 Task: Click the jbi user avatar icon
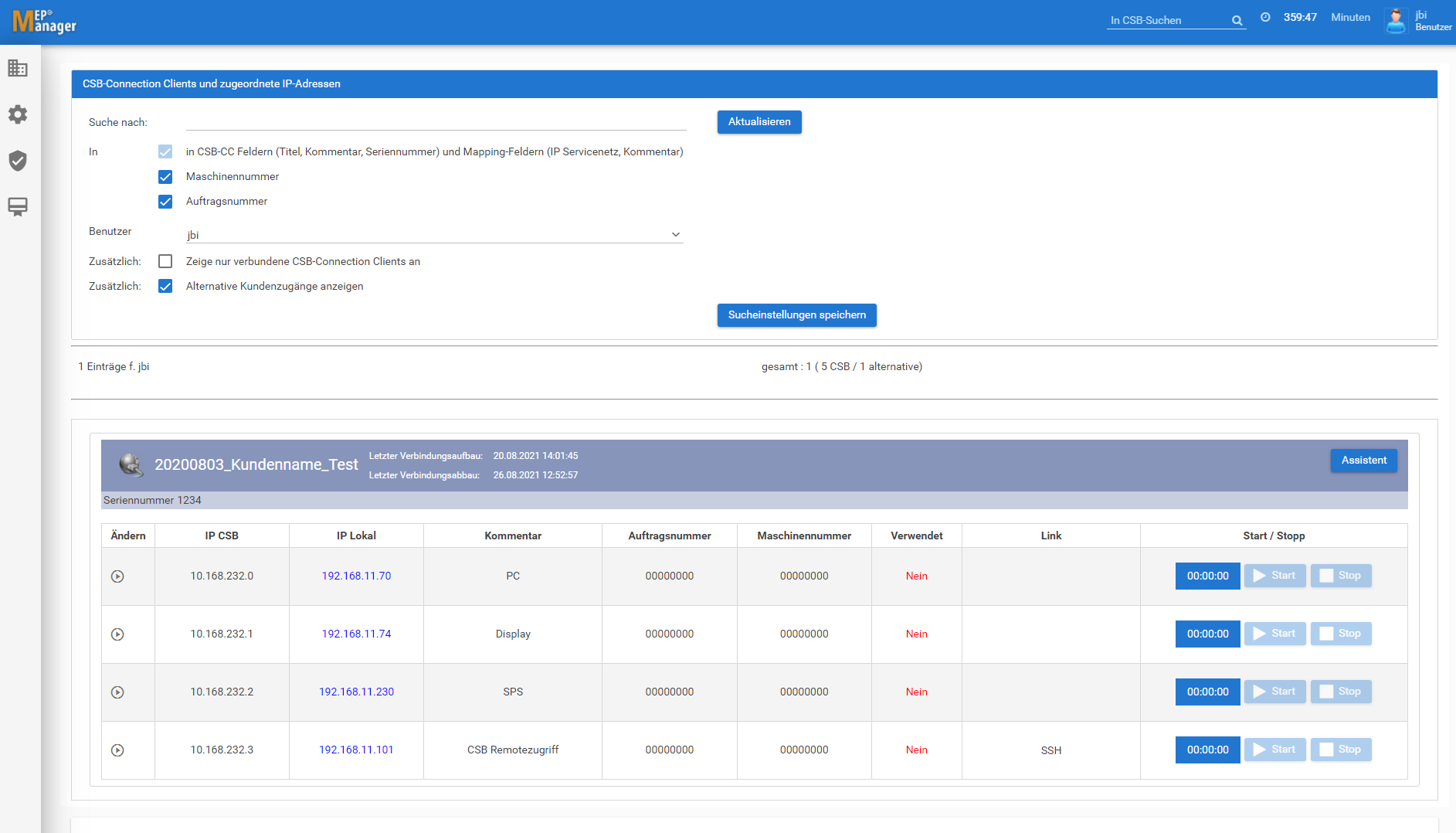[x=1396, y=21]
